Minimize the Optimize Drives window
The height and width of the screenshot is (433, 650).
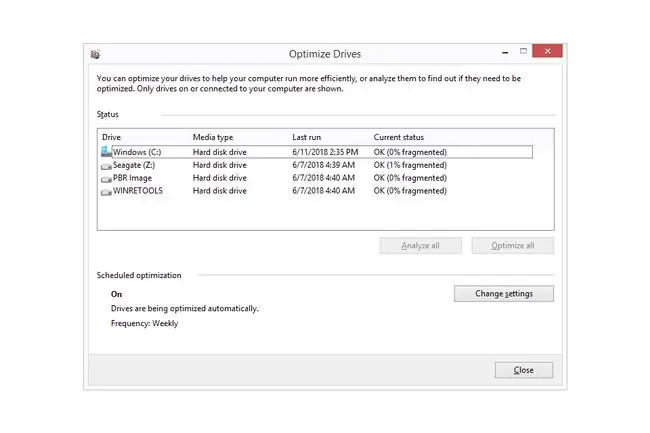[x=505, y=53]
